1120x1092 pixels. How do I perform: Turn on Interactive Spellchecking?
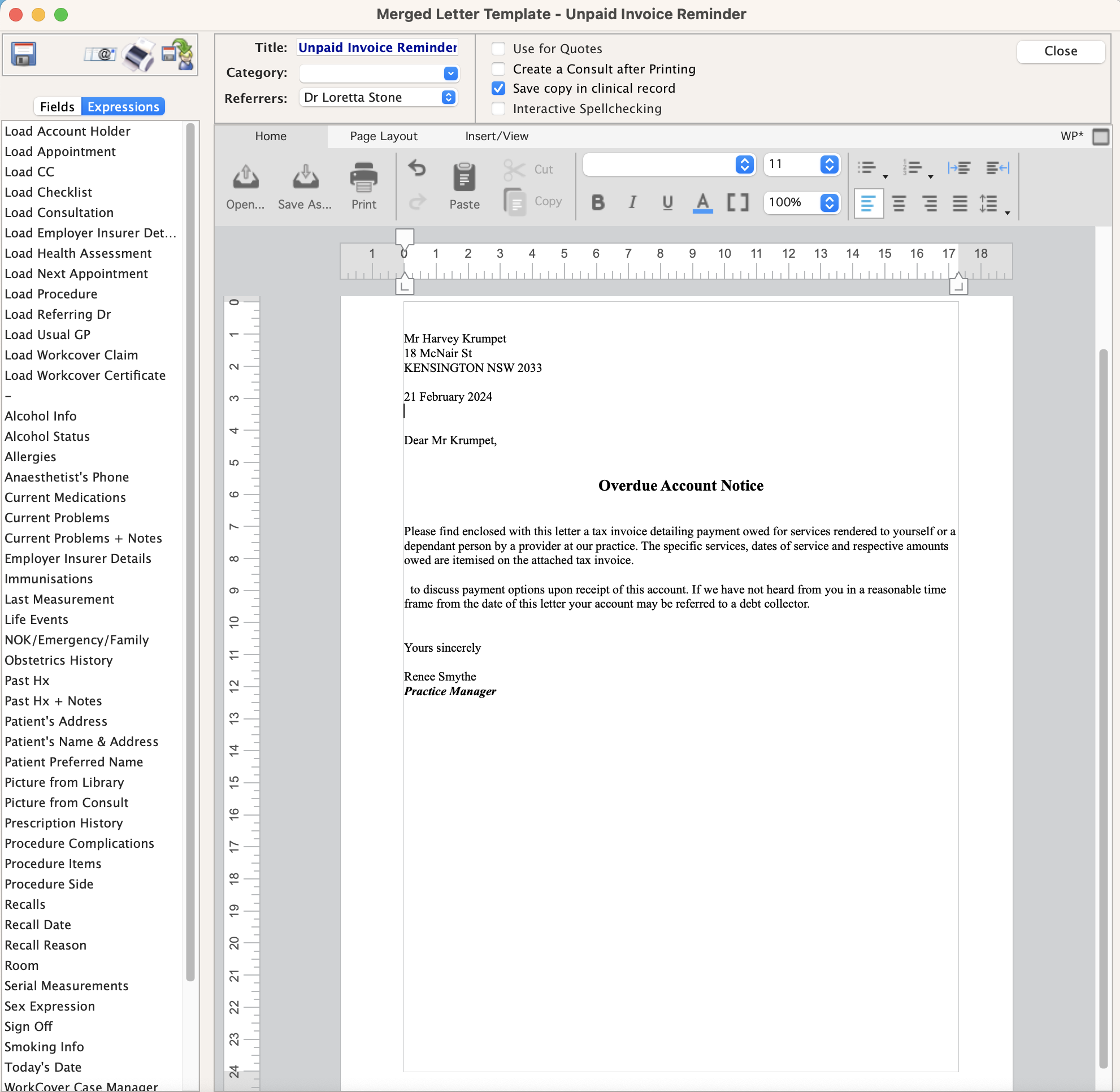click(498, 109)
